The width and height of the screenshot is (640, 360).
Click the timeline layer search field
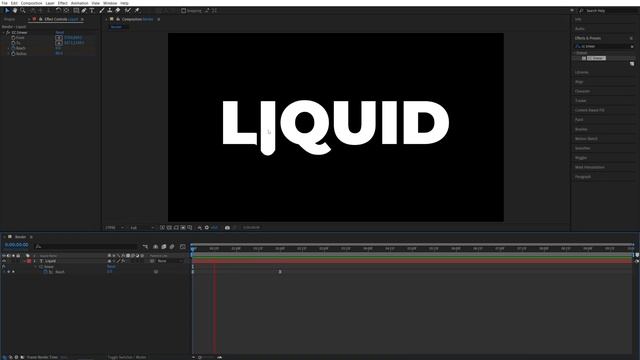[x=87, y=247]
